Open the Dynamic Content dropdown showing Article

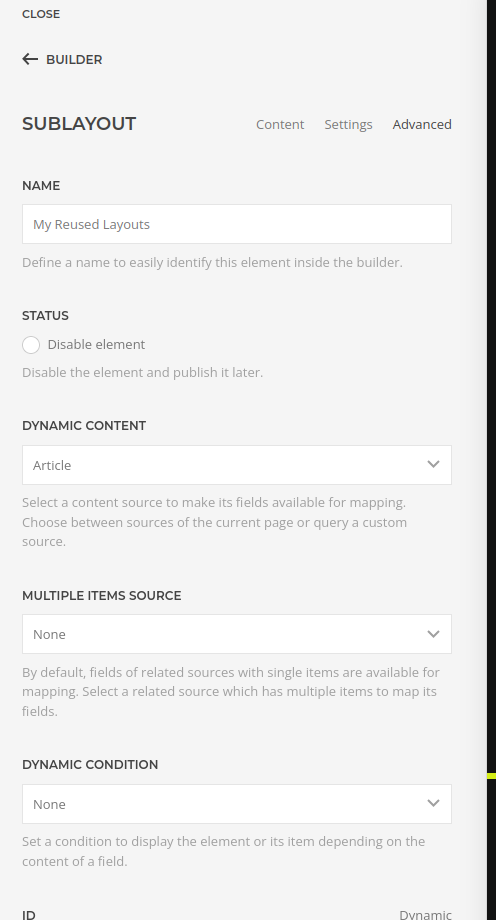[237, 465]
